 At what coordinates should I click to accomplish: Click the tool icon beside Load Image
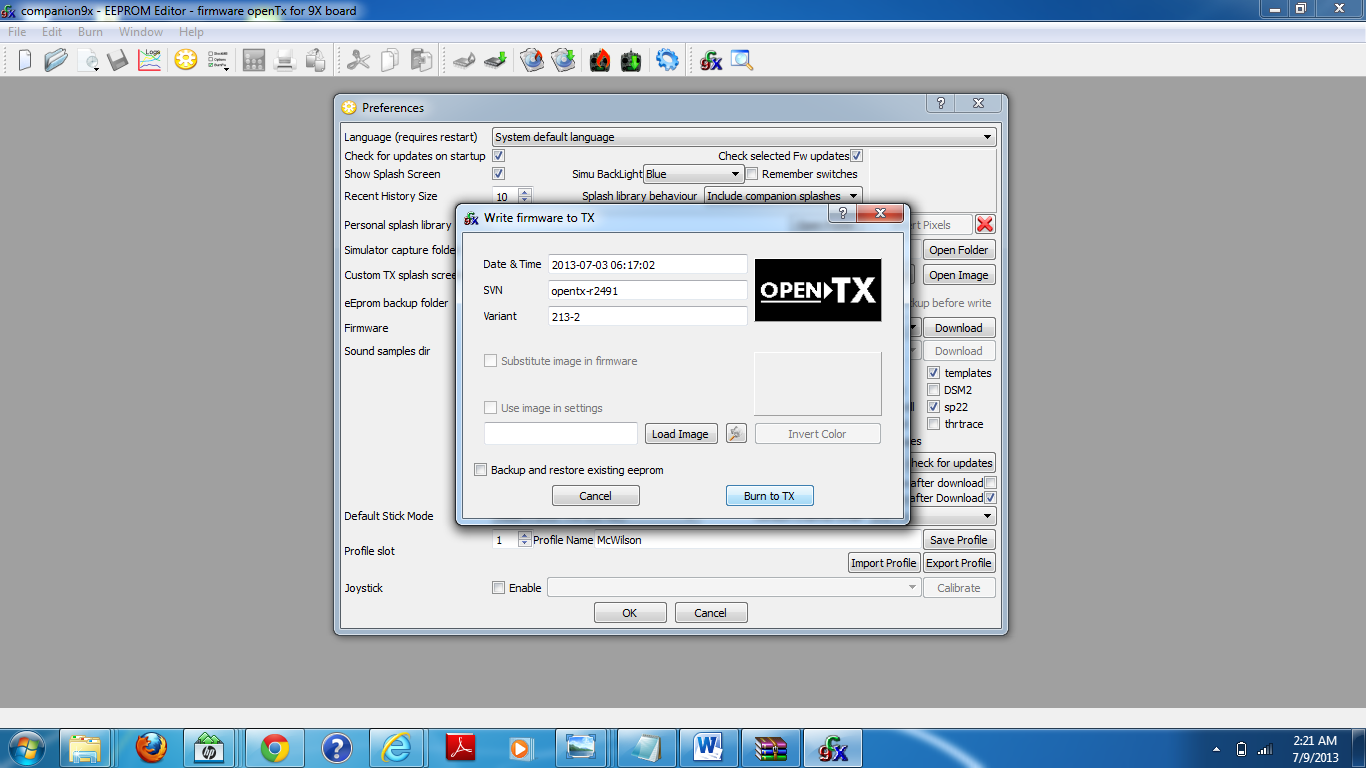click(x=736, y=433)
